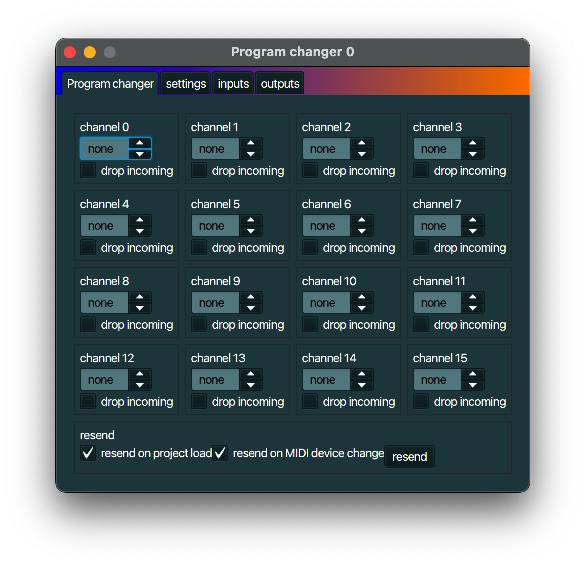This screenshot has width=586, height=566.
Task: Open the settings tab
Action: point(186,83)
